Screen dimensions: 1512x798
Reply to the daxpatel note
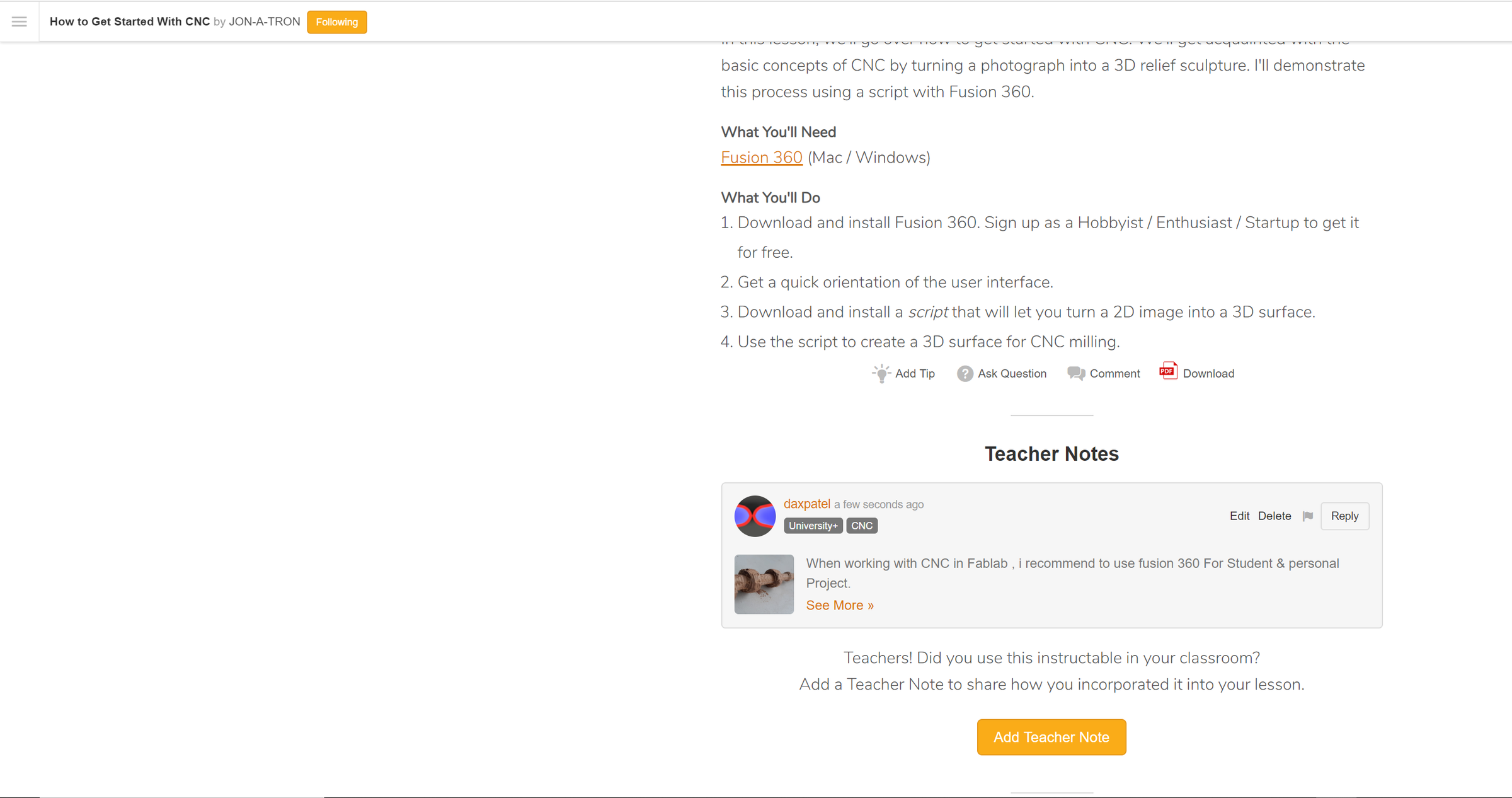click(x=1344, y=516)
